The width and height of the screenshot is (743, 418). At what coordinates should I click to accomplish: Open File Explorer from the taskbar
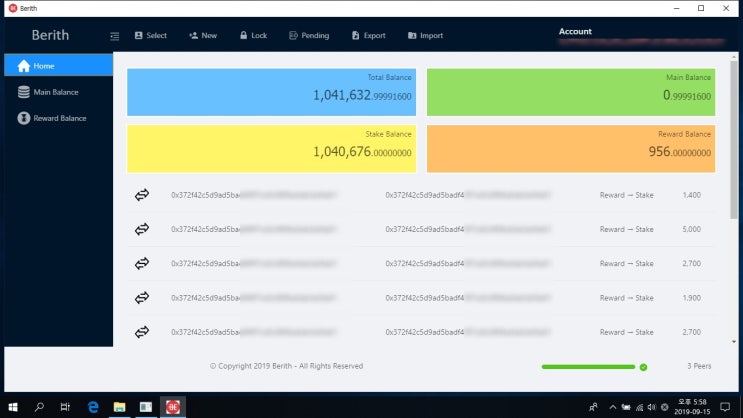click(119, 407)
